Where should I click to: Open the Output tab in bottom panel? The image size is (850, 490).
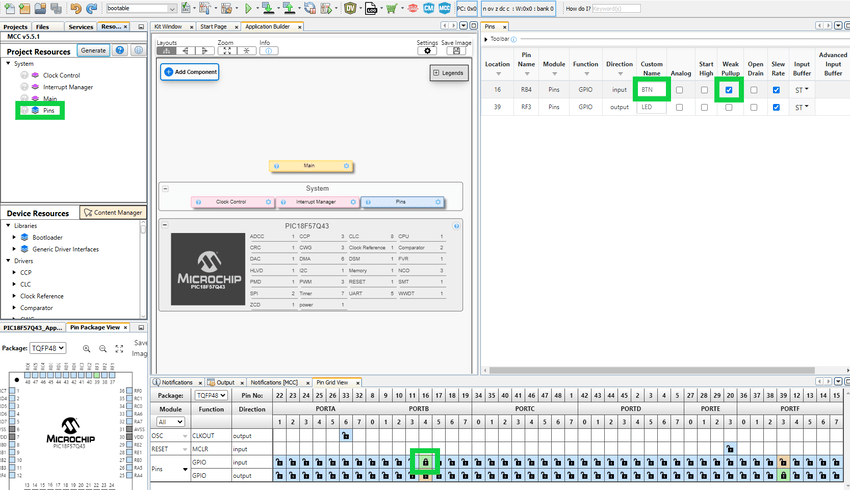[x=225, y=382]
